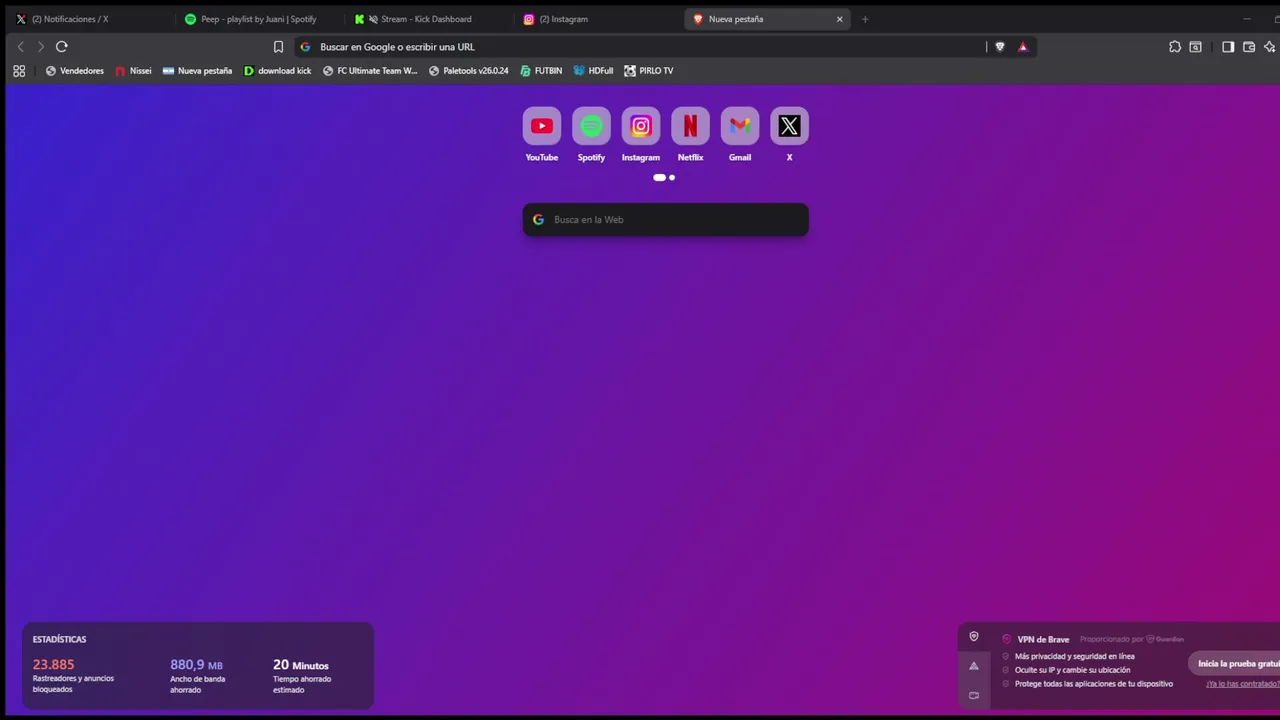Viewport: 1280px width, 720px height.
Task: Click 'Oculte su IP y cambie su ubicación'
Action: click(1072, 670)
